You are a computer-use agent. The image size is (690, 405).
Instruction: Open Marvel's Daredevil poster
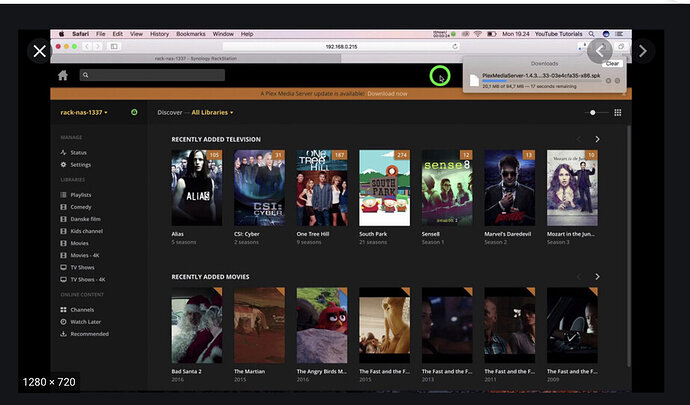point(510,188)
